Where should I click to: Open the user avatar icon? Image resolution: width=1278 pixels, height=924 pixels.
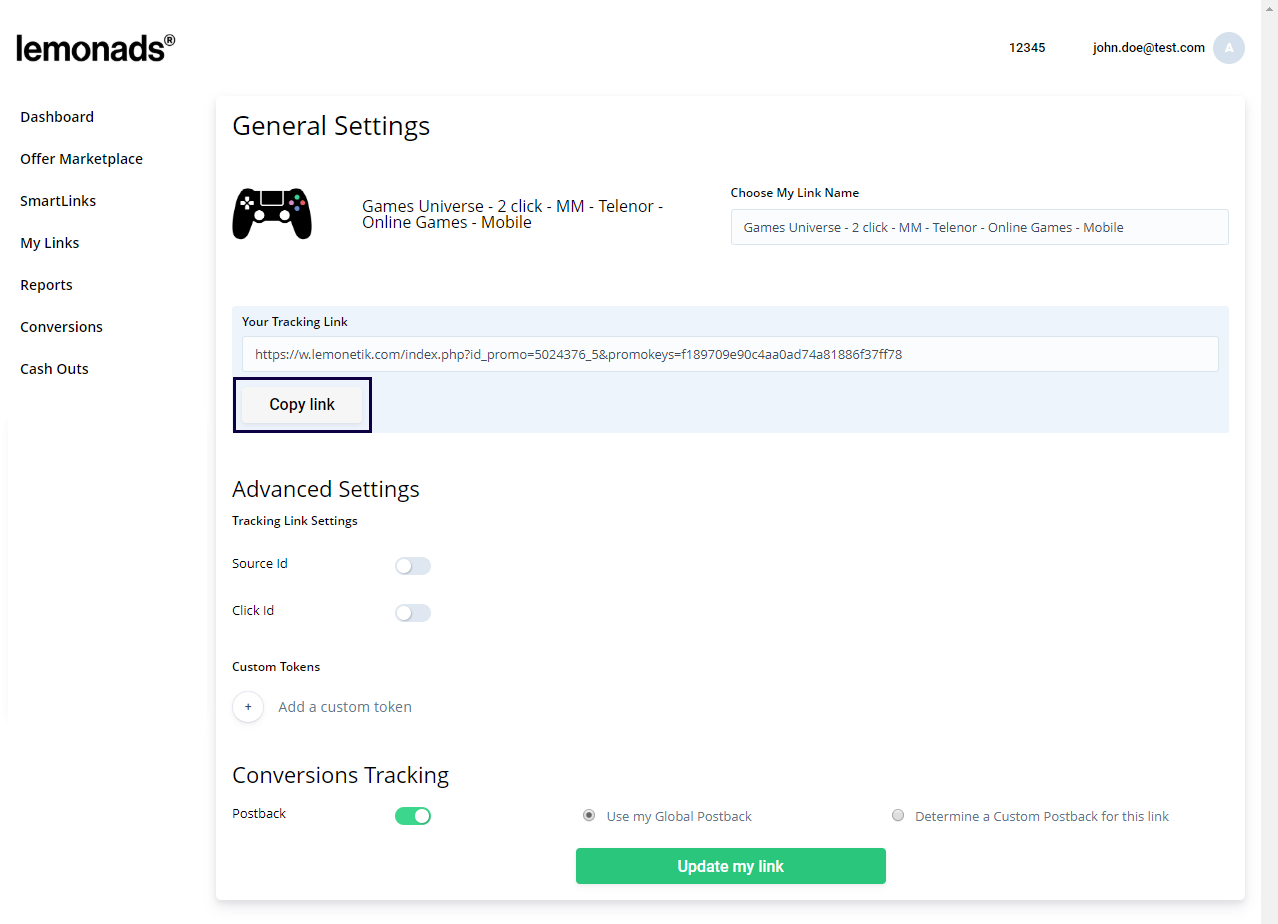[x=1228, y=48]
